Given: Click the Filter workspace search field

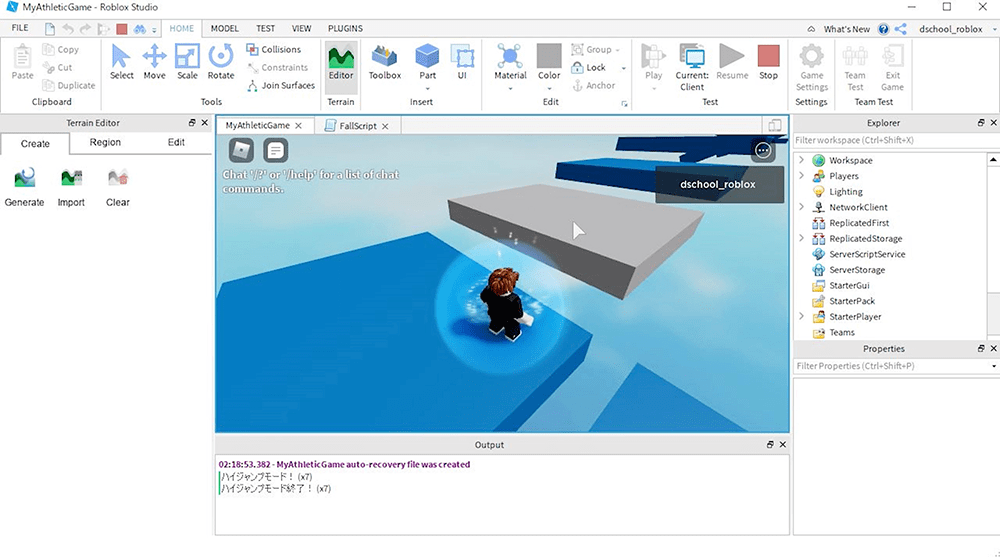Looking at the screenshot, I should [895, 140].
